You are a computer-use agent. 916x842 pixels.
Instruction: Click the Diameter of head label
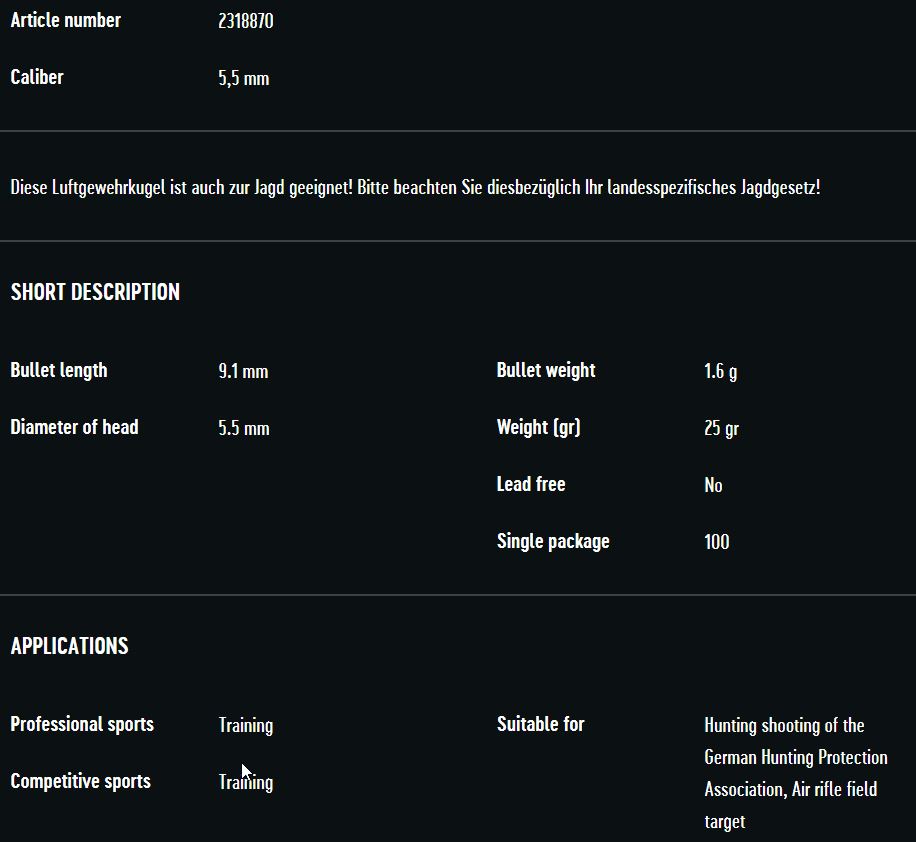tap(74, 427)
